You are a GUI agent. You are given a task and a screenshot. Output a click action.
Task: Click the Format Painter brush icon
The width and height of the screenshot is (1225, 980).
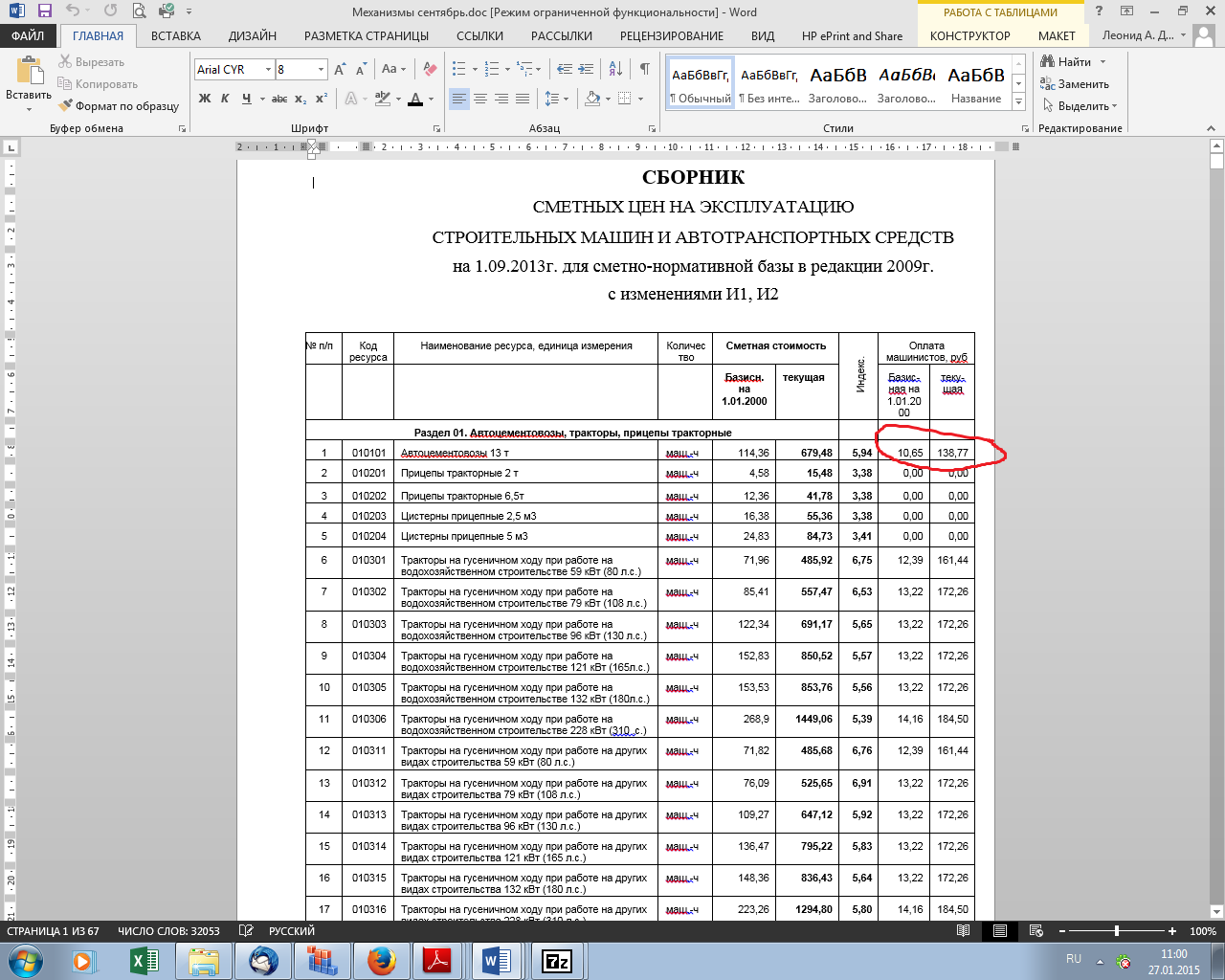tap(66, 106)
